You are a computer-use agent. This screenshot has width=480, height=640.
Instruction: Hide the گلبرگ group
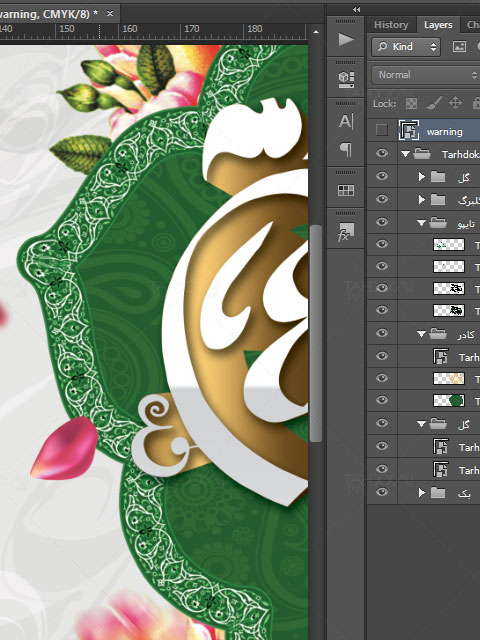tap(382, 199)
